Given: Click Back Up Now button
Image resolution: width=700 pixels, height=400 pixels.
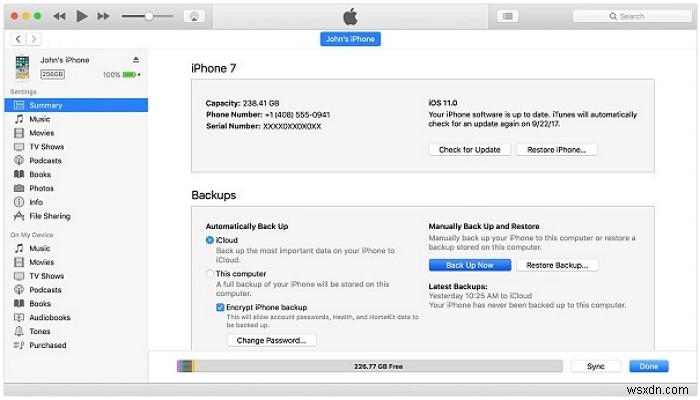Looking at the screenshot, I should click(470, 265).
